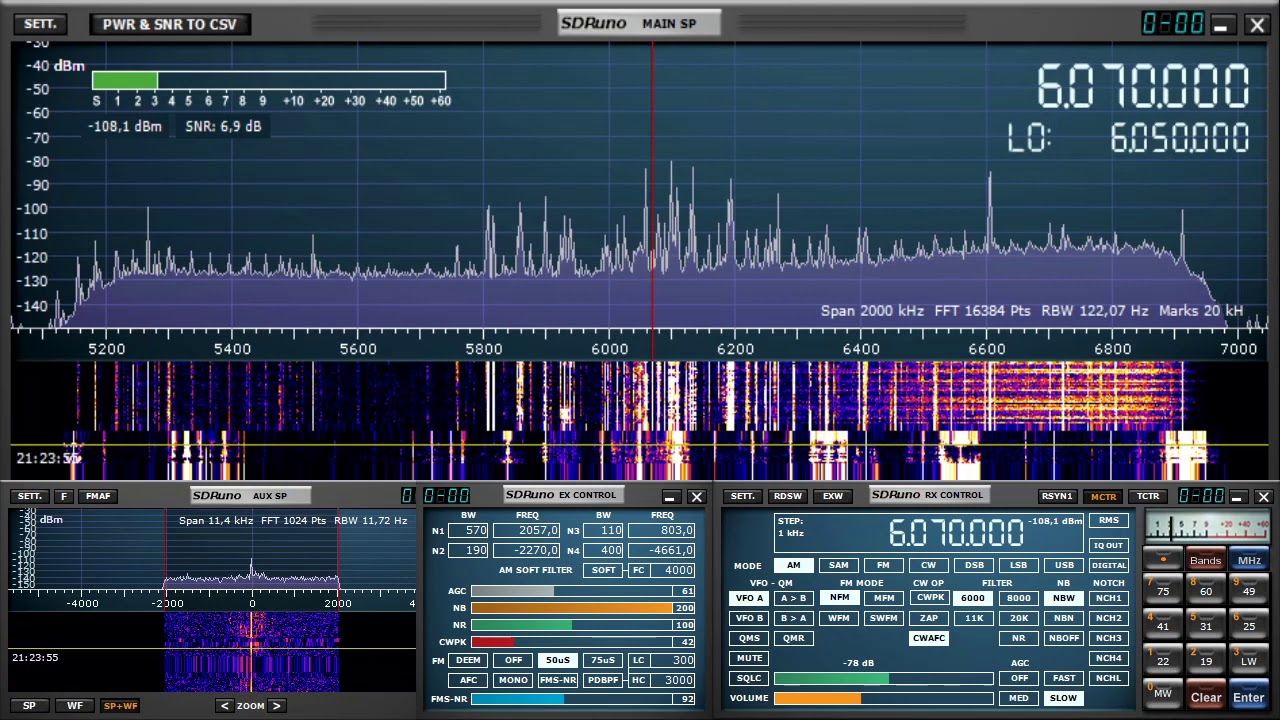1280x720 pixels.
Task: Toggle MONO in EX Control
Action: [x=513, y=680]
